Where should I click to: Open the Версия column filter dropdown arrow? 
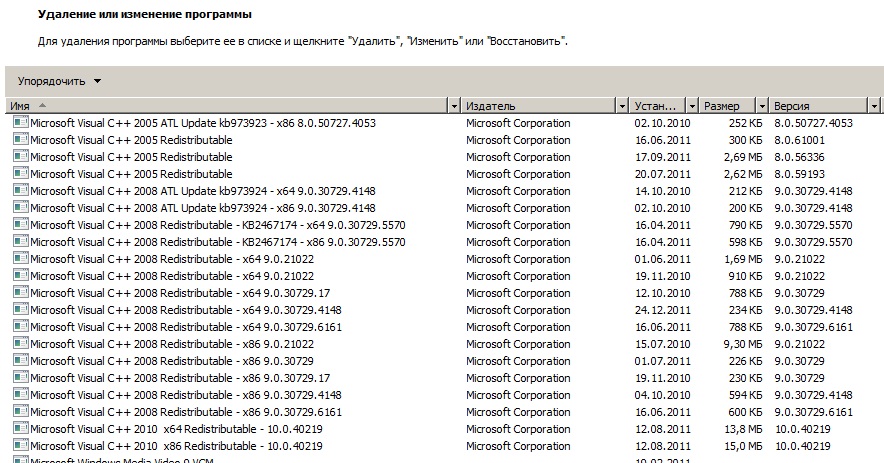(874, 105)
